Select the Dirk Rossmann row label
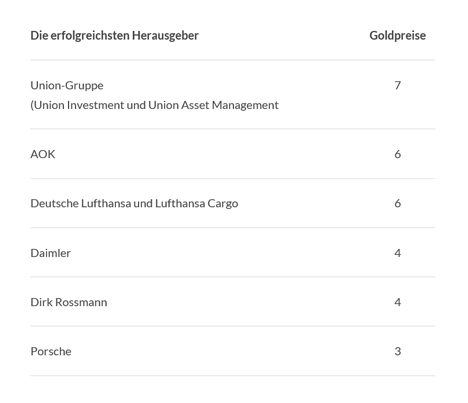468x403 pixels. [x=69, y=302]
